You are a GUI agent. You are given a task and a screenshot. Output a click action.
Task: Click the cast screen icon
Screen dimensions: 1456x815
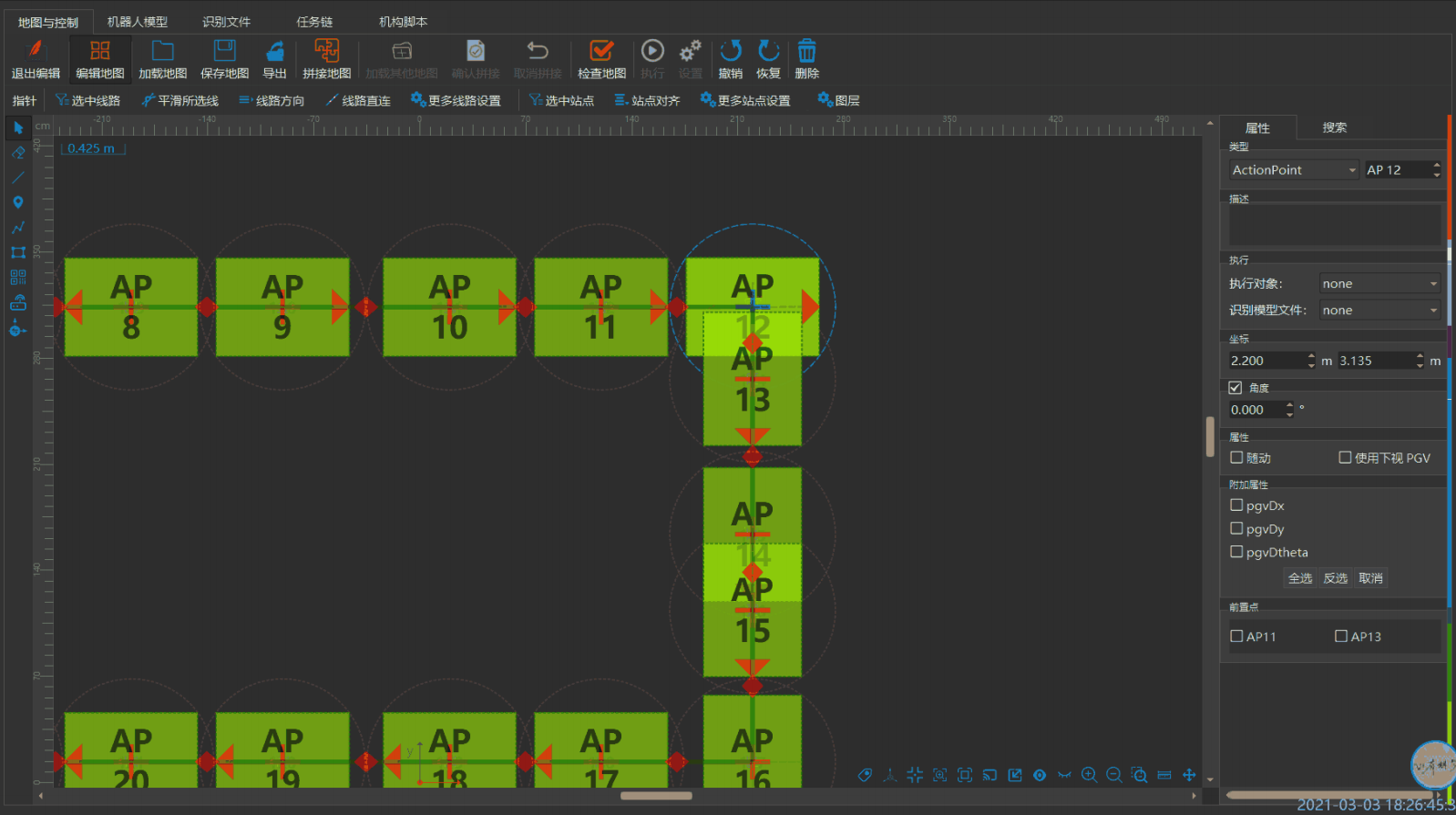989,775
